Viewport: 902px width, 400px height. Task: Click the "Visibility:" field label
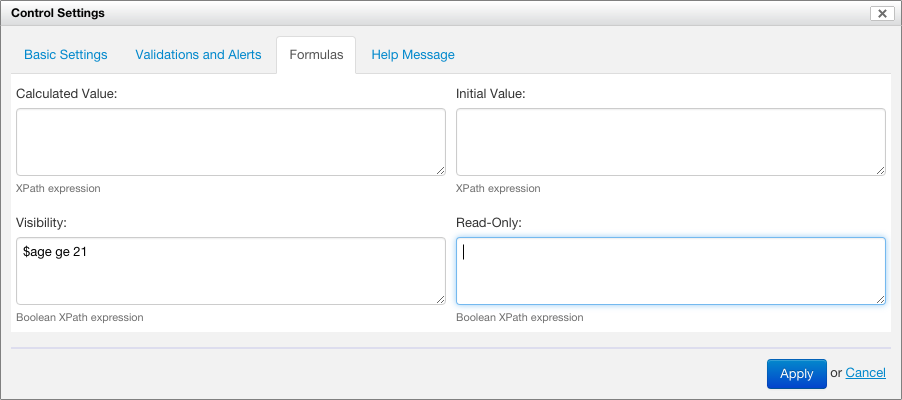44,222
